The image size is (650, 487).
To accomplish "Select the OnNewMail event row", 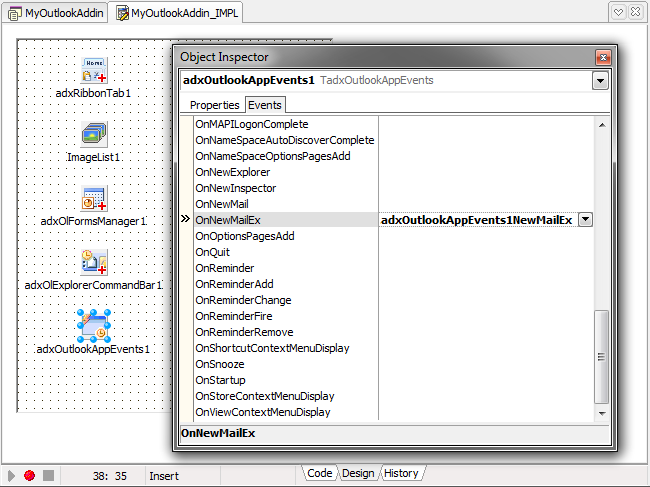I will (286, 204).
